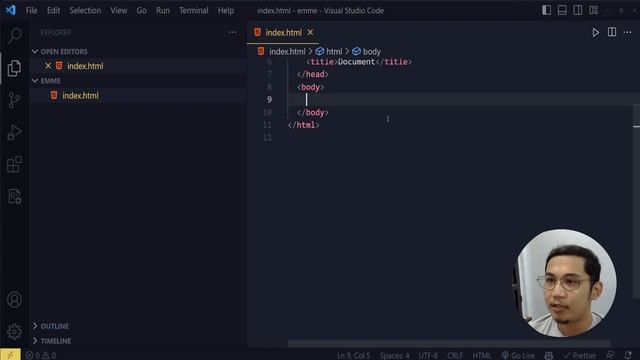The image size is (640, 360).
Task: Open the Edit menu
Action: 53,11
